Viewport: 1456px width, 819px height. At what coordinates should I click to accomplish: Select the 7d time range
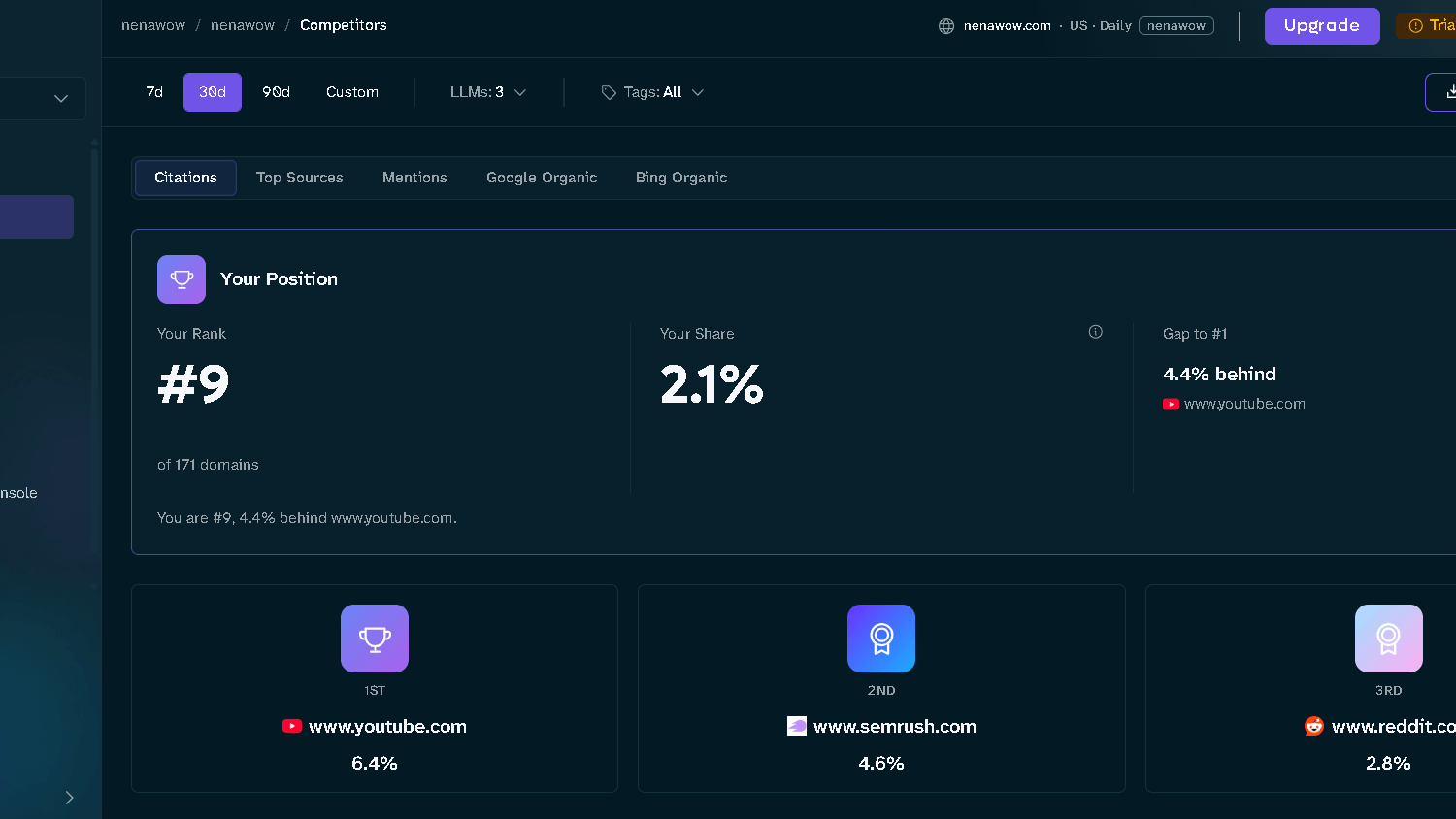(154, 92)
